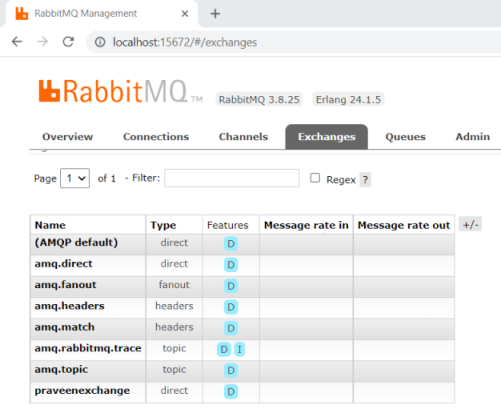Open the +/- column selector
Image resolution: width=501 pixels, height=413 pixels.
click(x=470, y=225)
